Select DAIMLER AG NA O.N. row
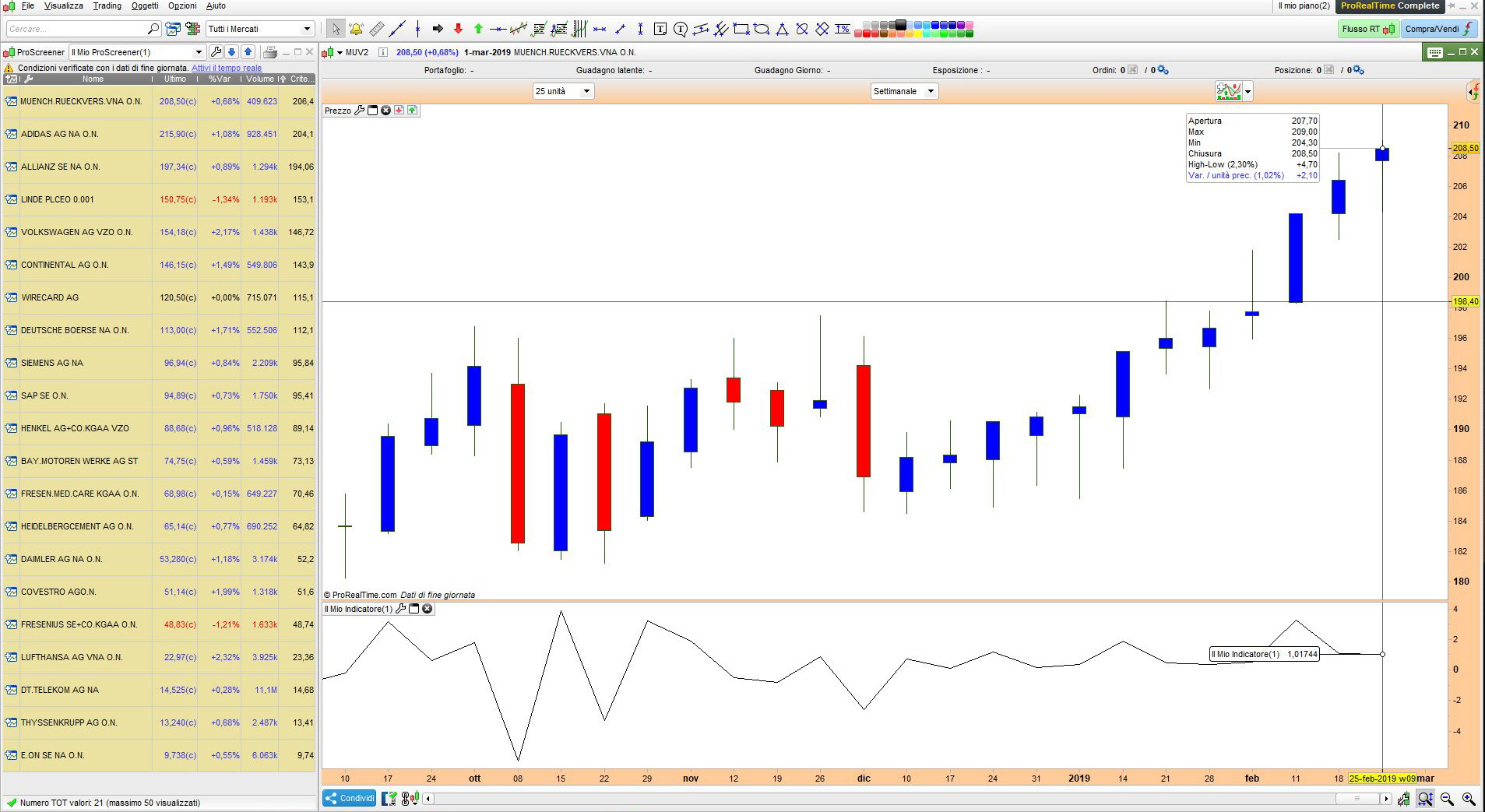1485x812 pixels. click(x=159, y=559)
